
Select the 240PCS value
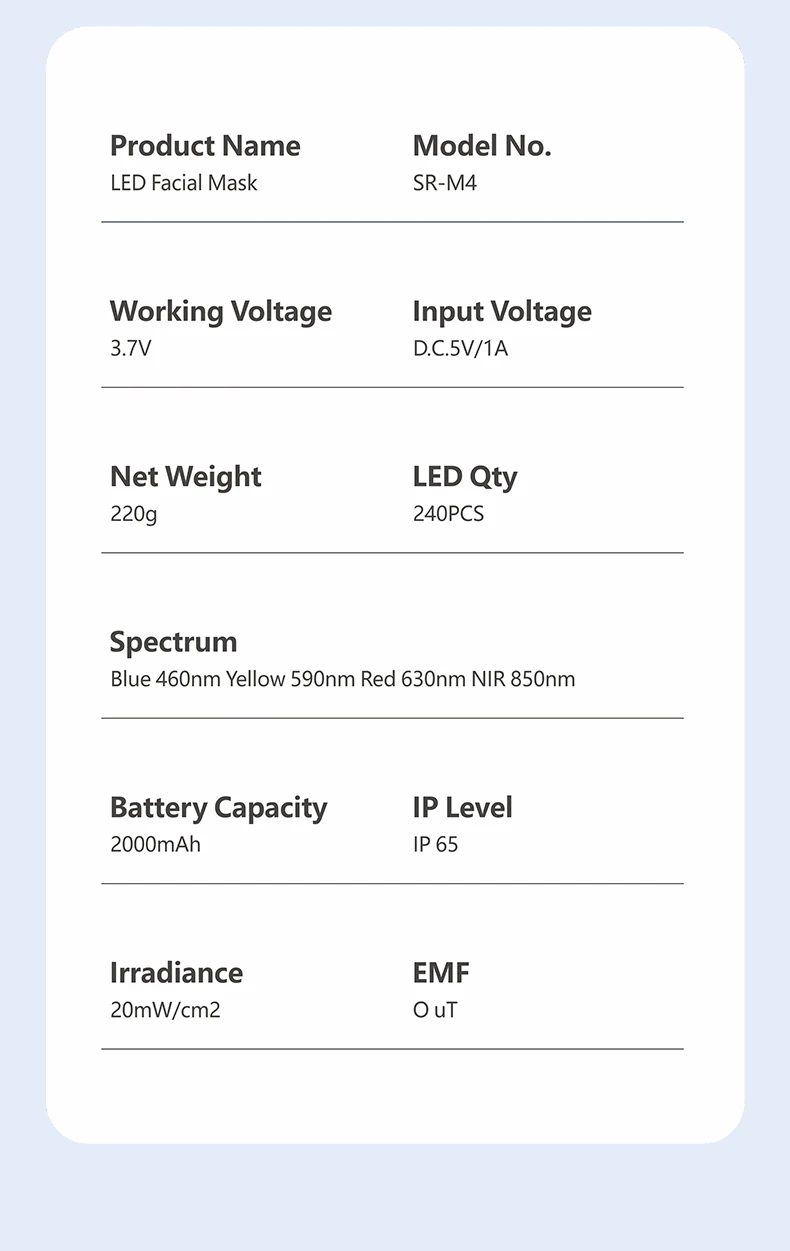coord(448,514)
